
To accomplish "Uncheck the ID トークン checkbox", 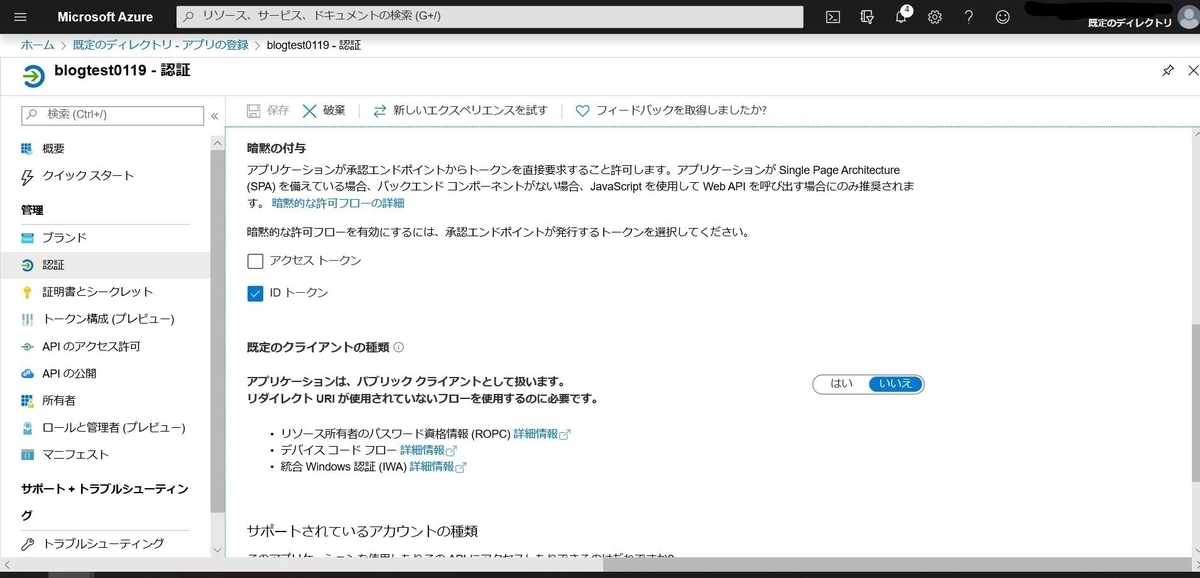I will [x=256, y=293].
